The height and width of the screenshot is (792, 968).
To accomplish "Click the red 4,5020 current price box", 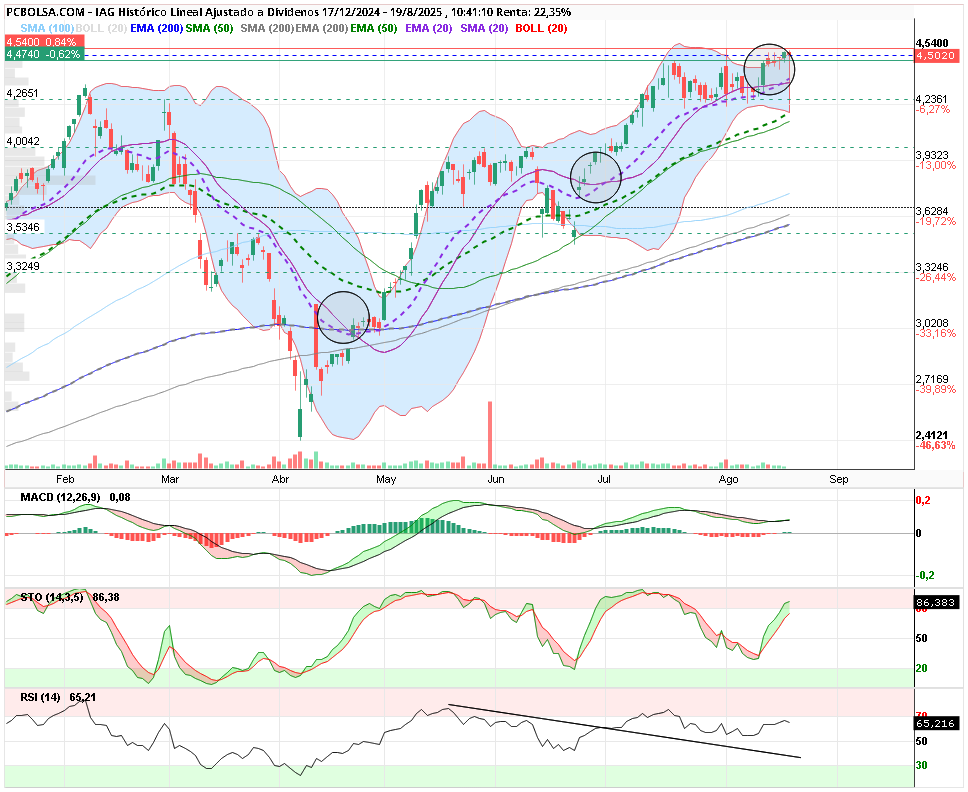I will tap(935, 56).
